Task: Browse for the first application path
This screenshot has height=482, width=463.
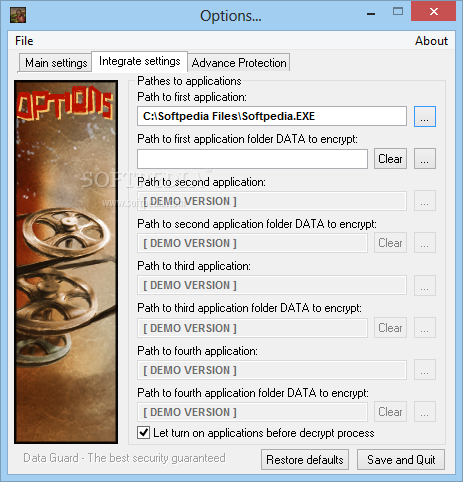Action: tap(425, 117)
